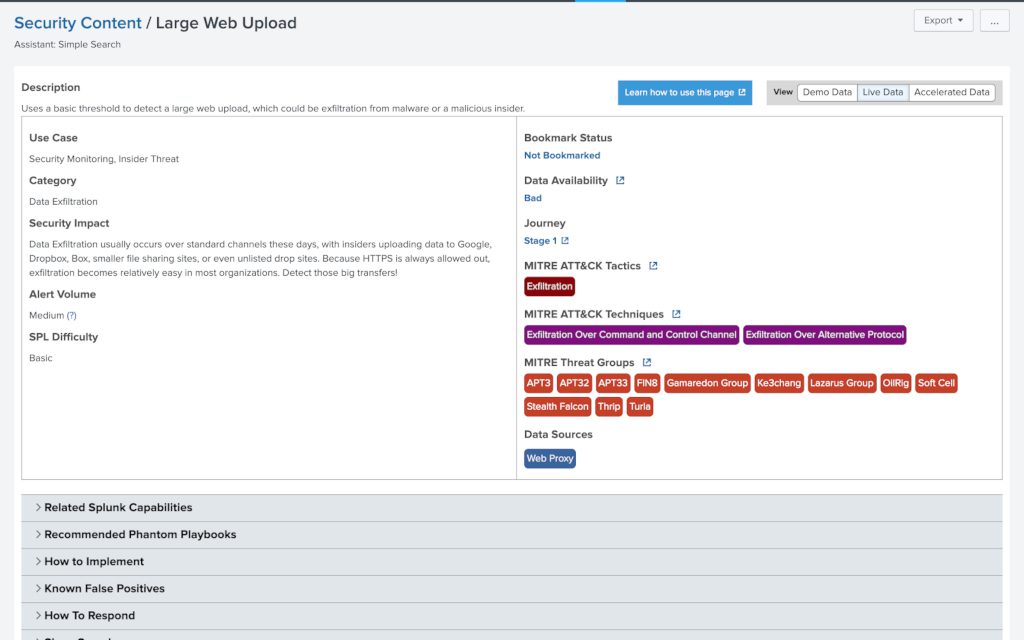Go to Security Content breadcrumb link
This screenshot has height=640, width=1024.
click(x=78, y=23)
